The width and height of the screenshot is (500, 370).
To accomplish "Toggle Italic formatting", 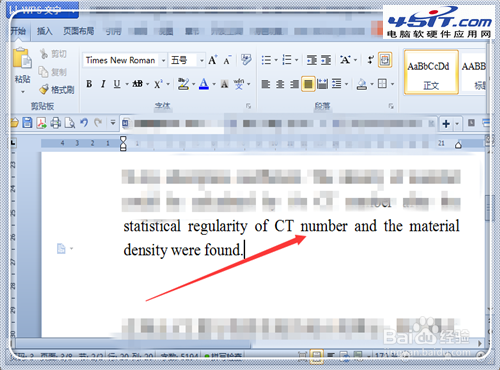I will [x=103, y=84].
